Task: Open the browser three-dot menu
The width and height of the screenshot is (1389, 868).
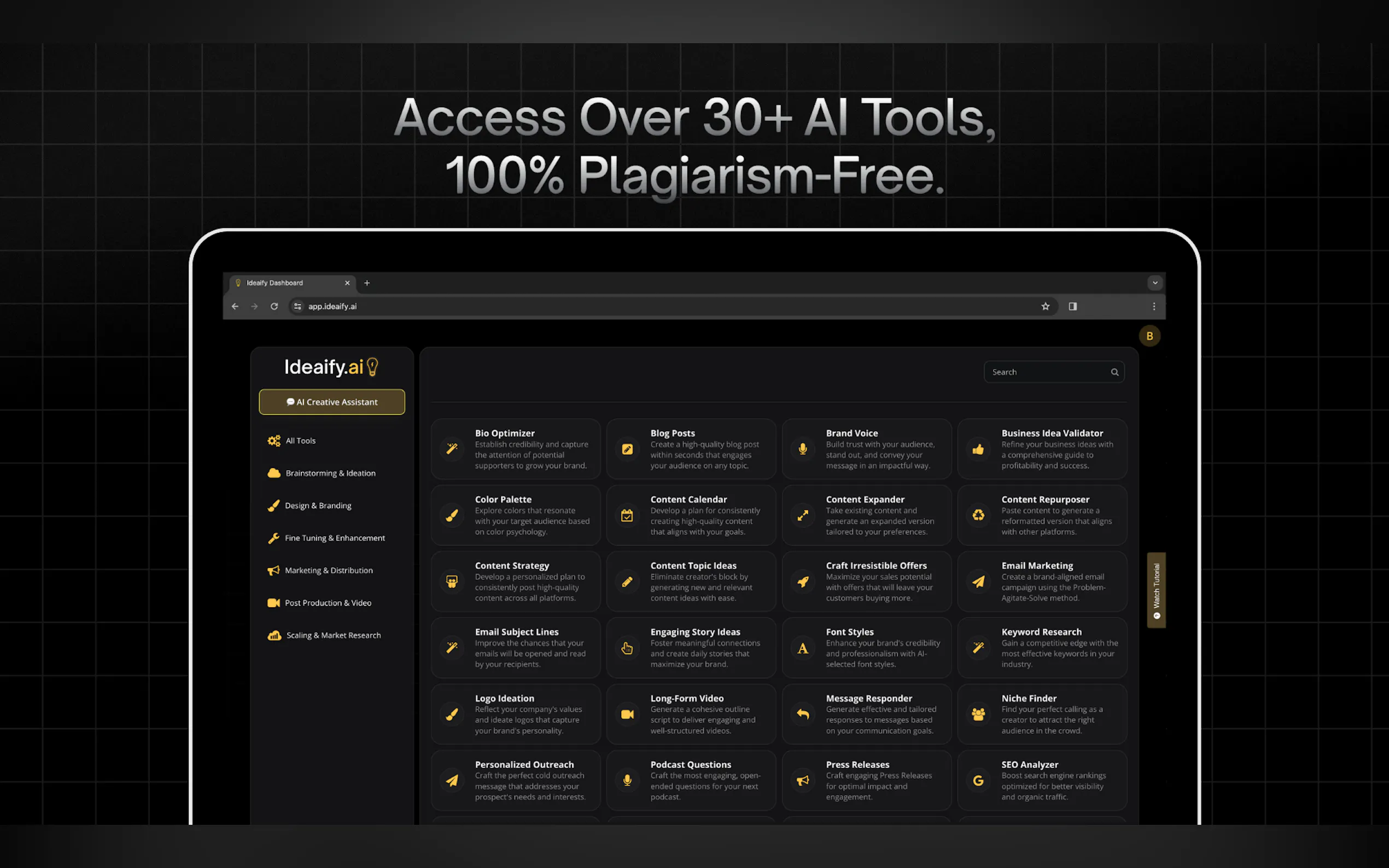Action: [1153, 307]
